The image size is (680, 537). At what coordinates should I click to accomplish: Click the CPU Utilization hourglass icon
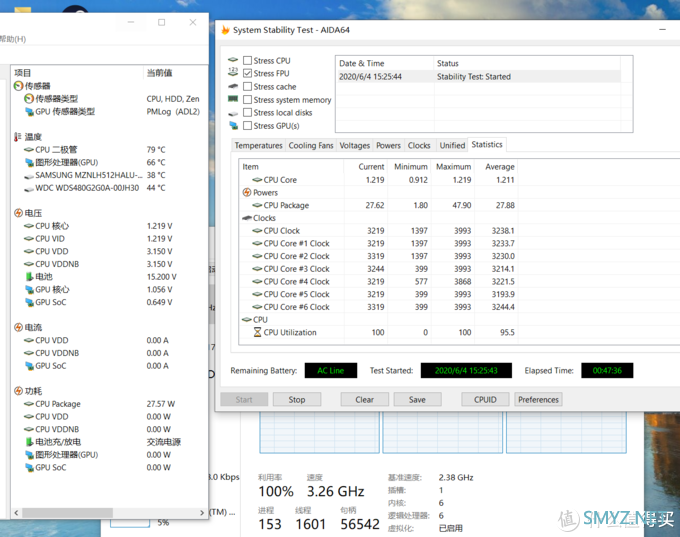coord(258,332)
